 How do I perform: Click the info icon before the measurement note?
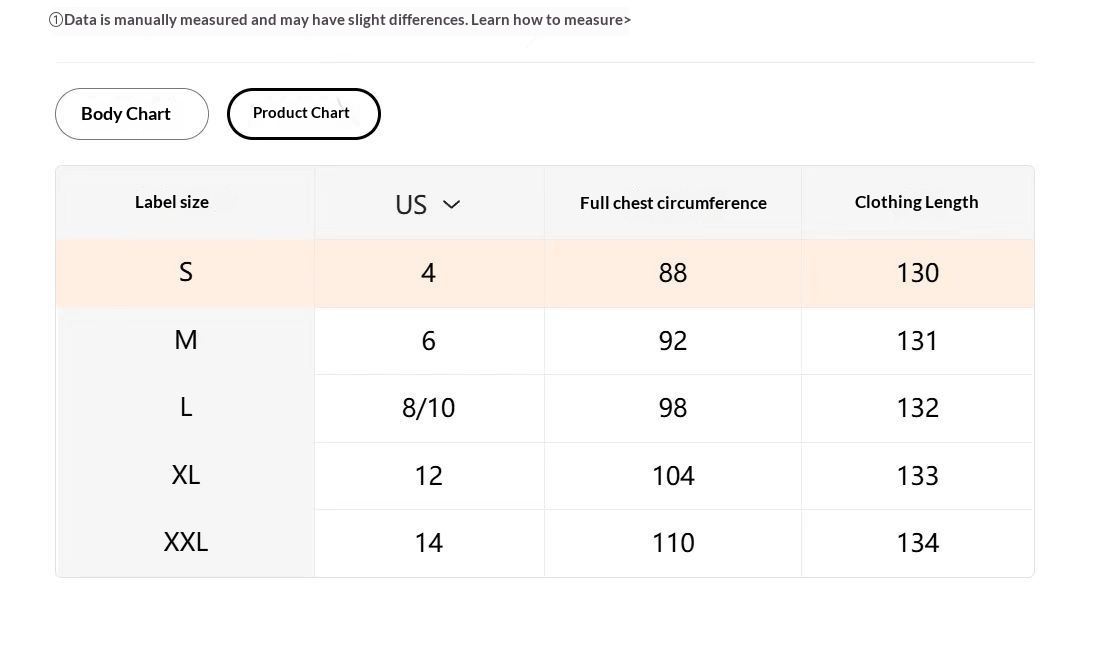(56, 20)
